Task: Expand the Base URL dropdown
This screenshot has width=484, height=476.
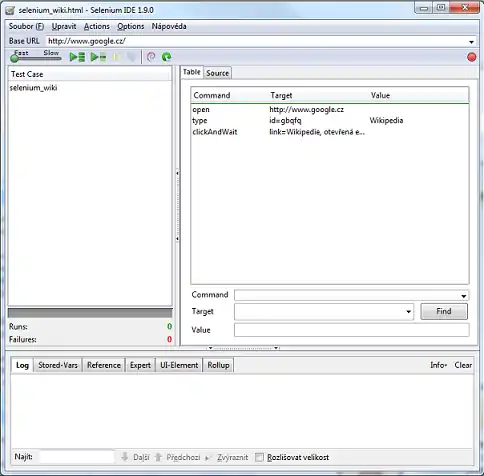Action: 471,42
